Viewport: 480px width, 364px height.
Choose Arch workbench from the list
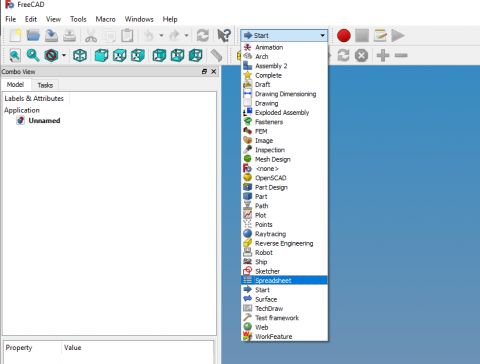[284, 56]
